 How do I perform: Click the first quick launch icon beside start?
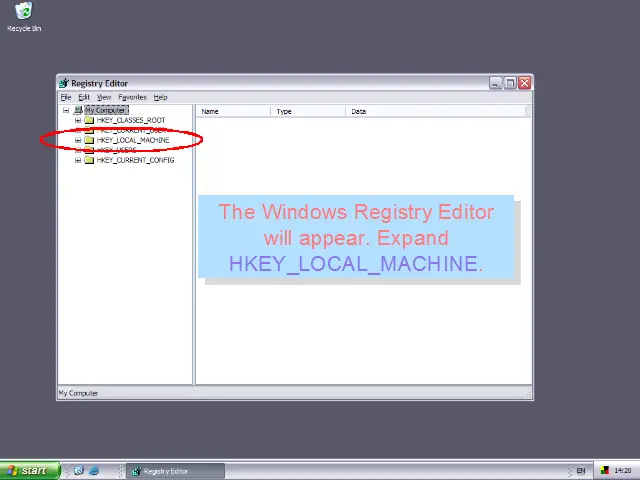[79, 471]
